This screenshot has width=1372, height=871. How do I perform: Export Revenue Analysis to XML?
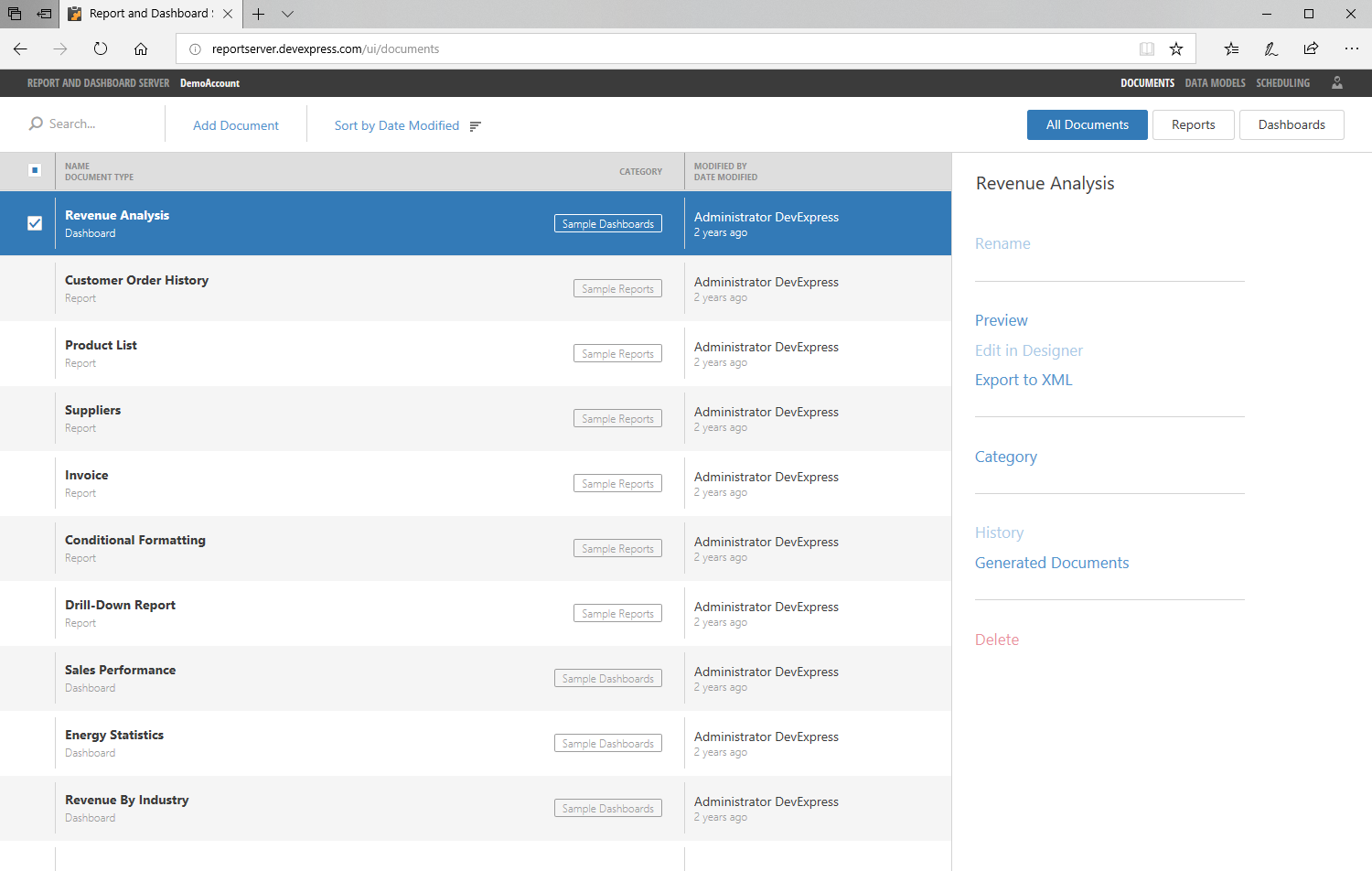click(x=1024, y=379)
